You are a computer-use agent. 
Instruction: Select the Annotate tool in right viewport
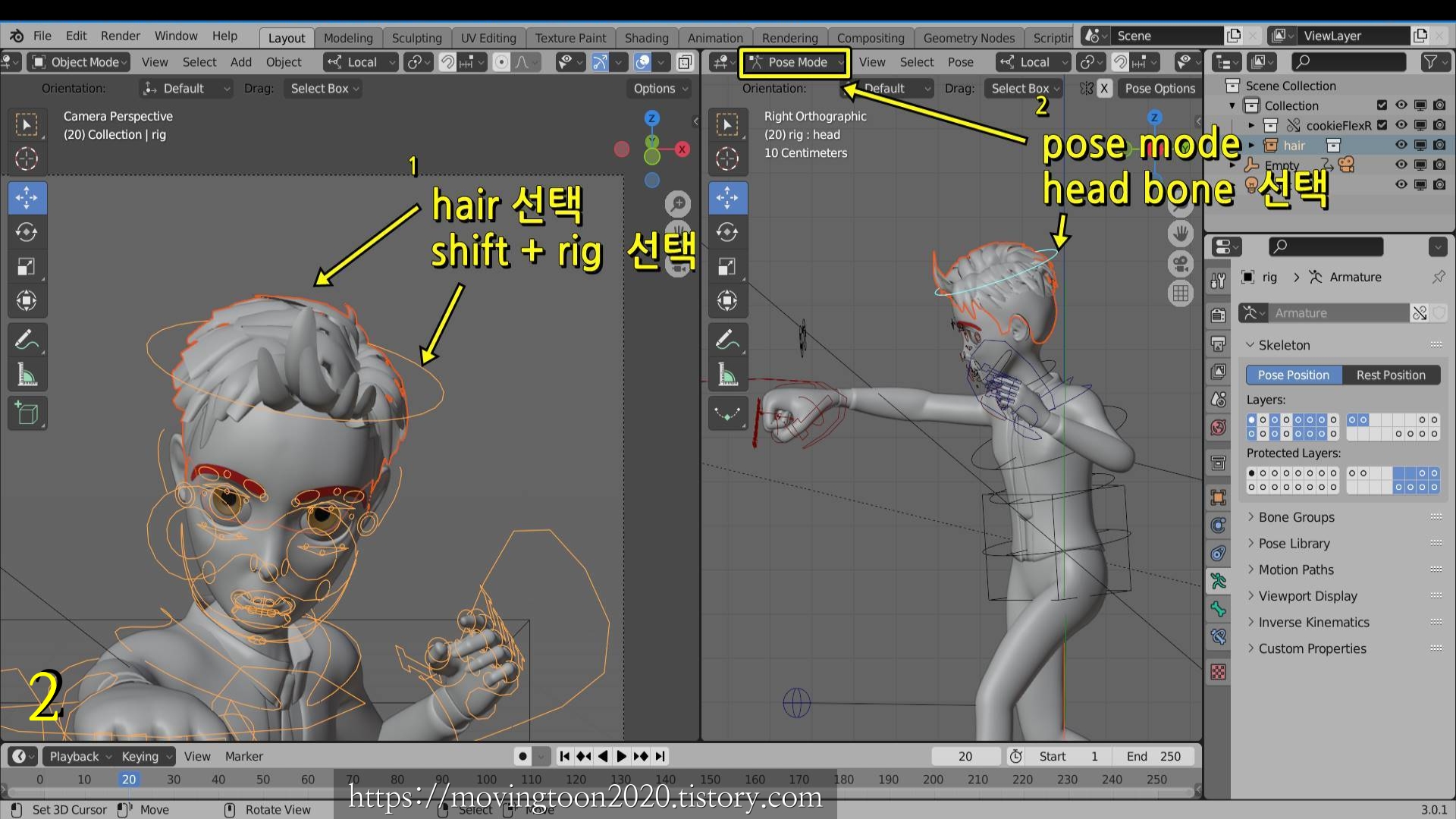pyautogui.click(x=727, y=340)
